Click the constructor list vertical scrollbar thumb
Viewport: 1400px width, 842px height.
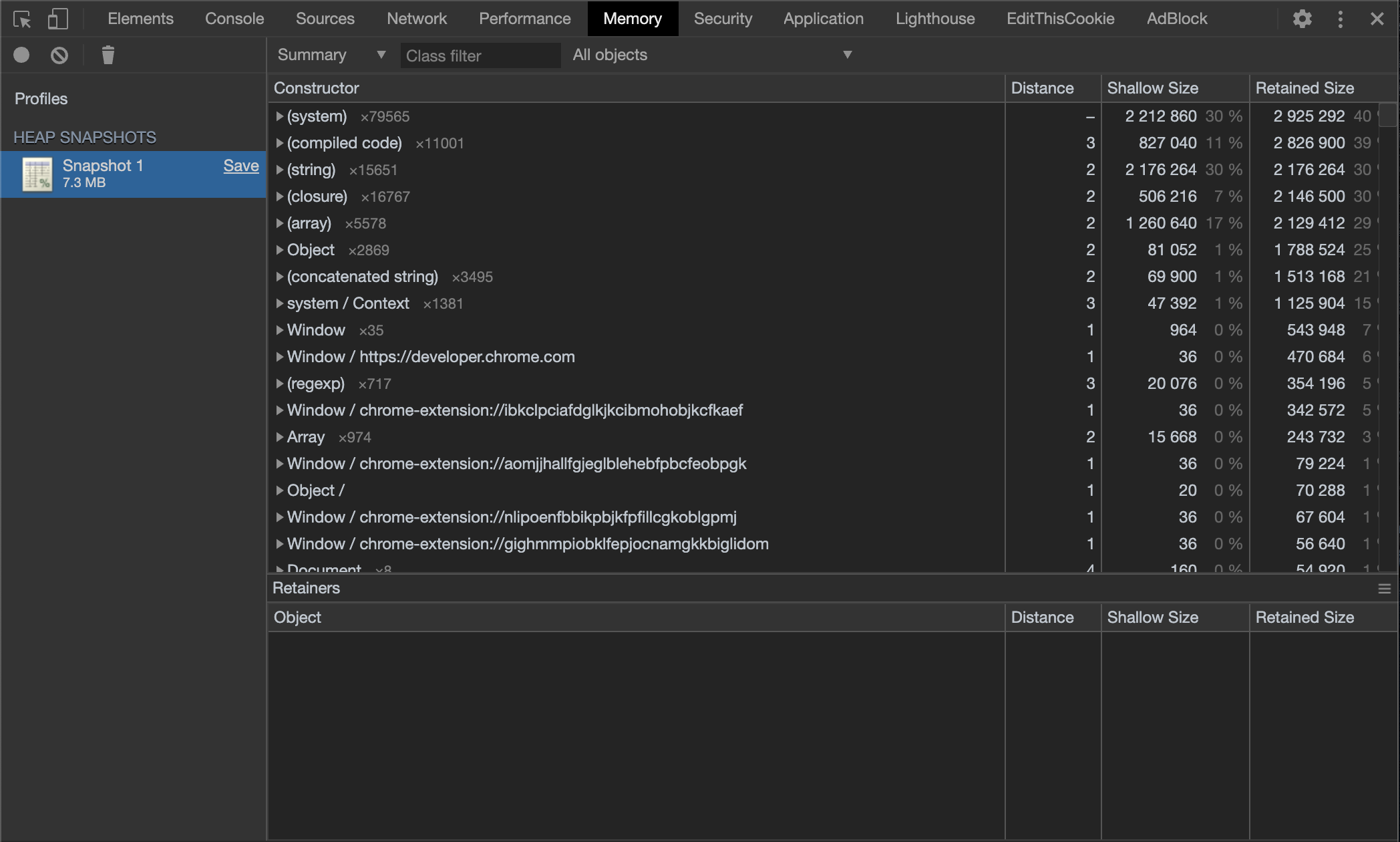(1389, 115)
